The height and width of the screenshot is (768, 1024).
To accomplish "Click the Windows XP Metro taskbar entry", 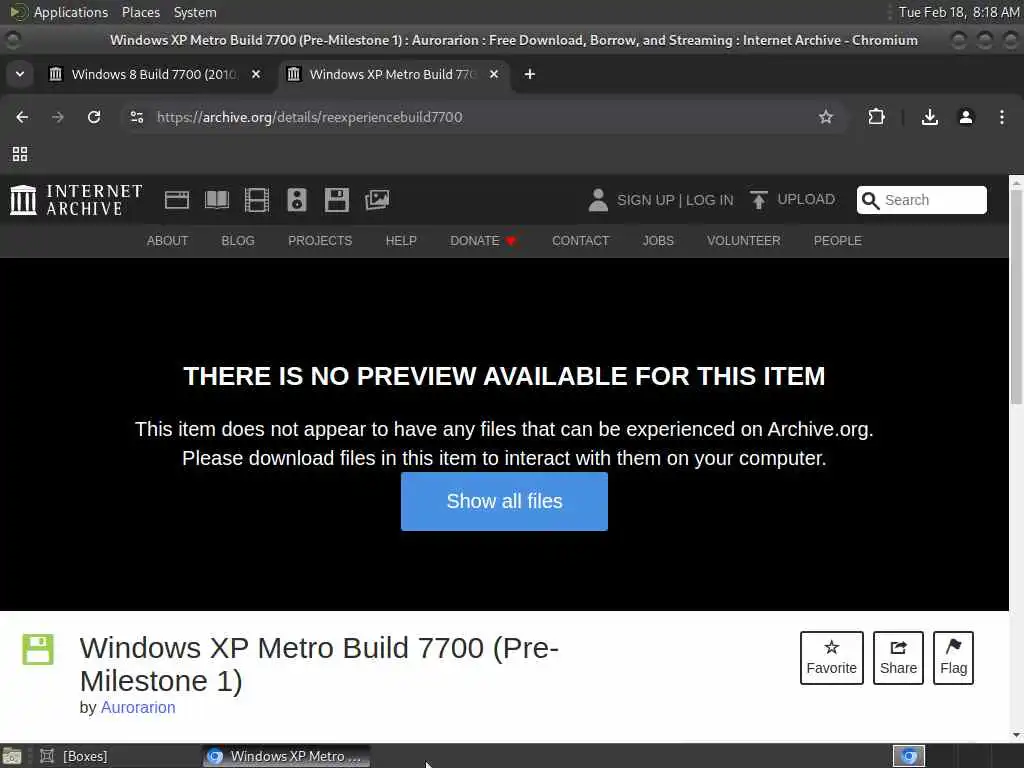I will point(286,756).
